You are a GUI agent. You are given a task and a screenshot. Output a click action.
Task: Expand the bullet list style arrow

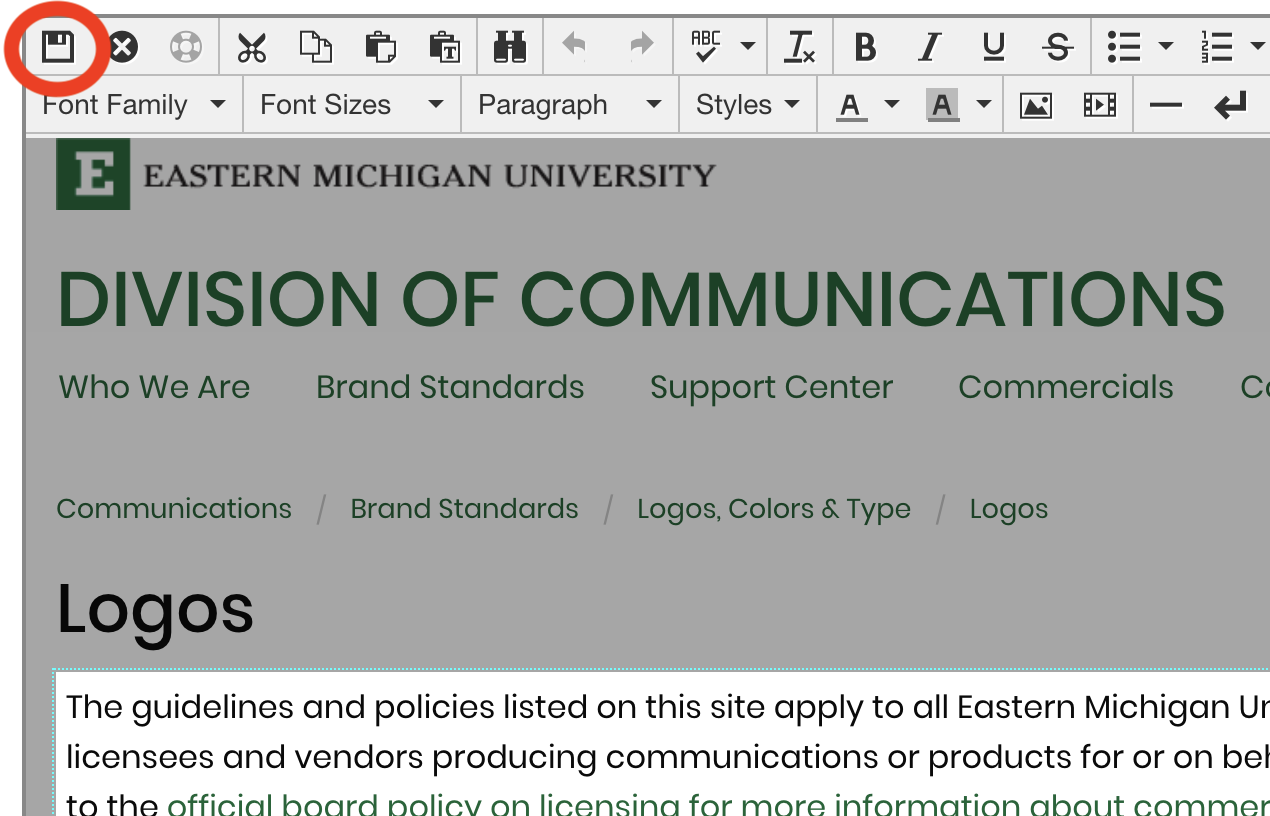click(1165, 46)
